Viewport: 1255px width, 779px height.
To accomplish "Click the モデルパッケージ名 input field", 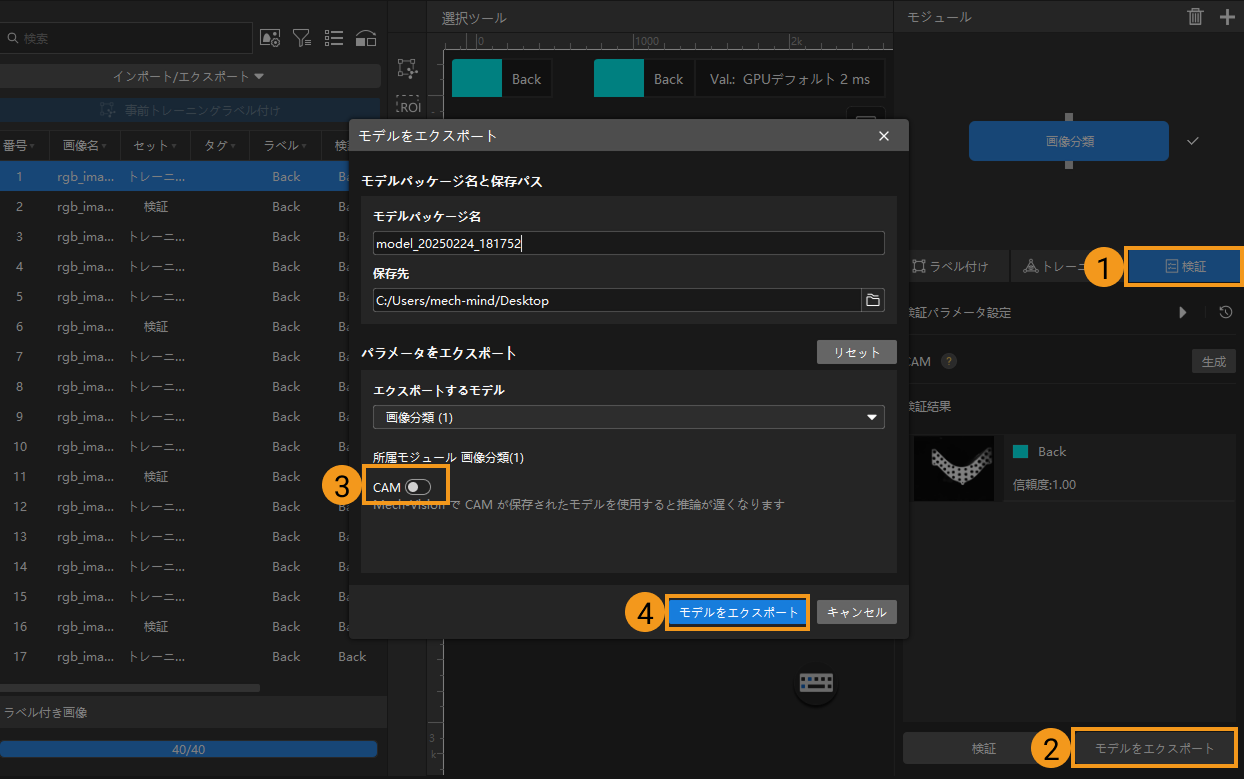I will (x=628, y=243).
